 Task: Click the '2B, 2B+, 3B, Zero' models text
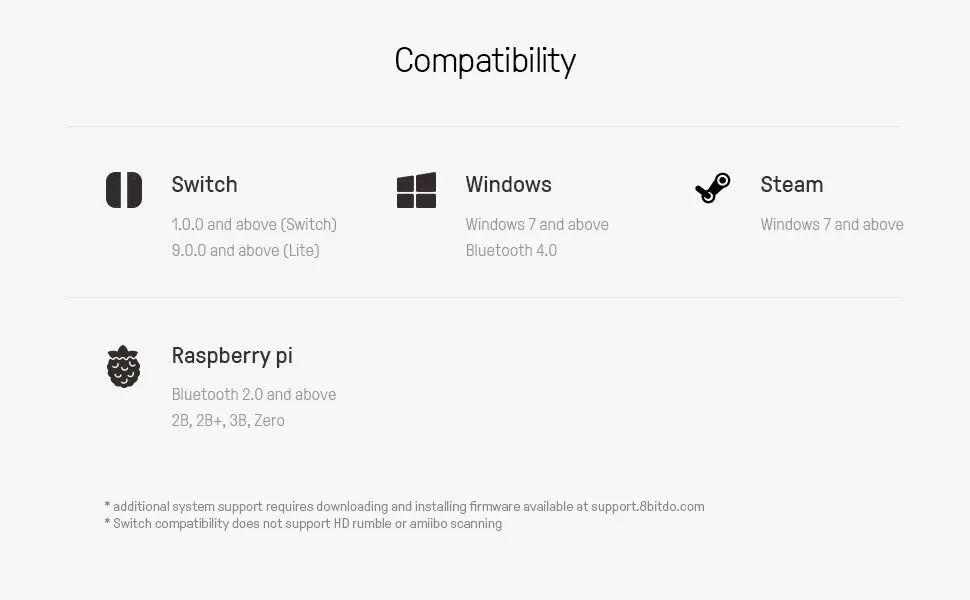[228, 420]
